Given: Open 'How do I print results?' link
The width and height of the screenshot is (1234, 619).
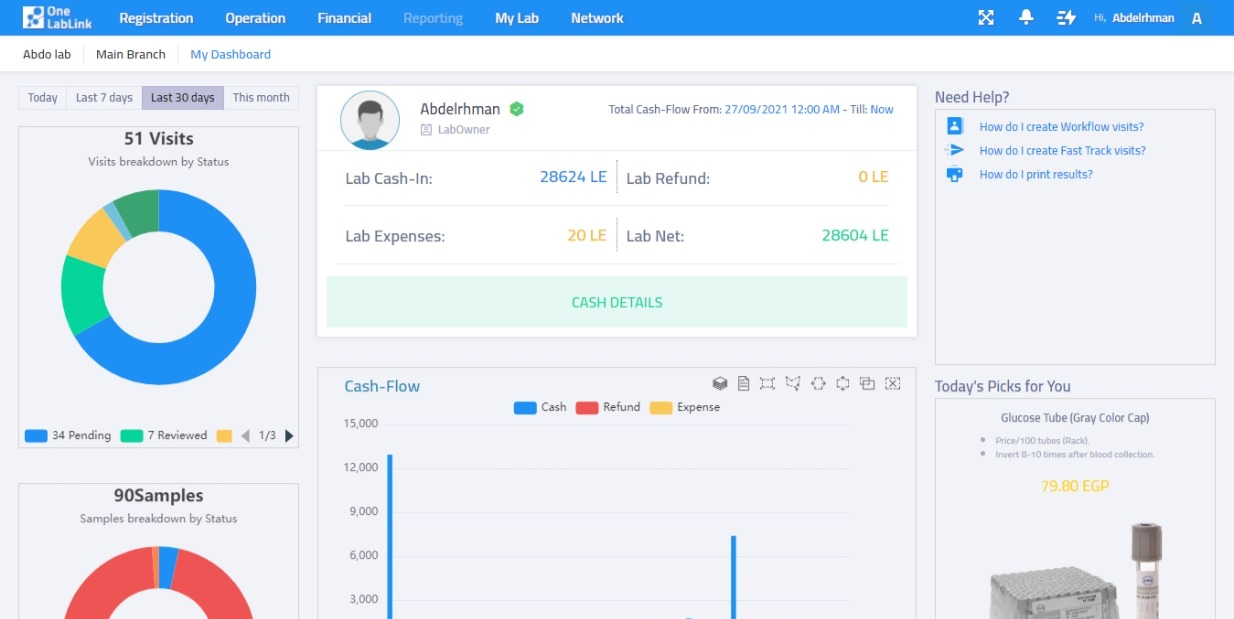Looking at the screenshot, I should click(x=1036, y=175).
